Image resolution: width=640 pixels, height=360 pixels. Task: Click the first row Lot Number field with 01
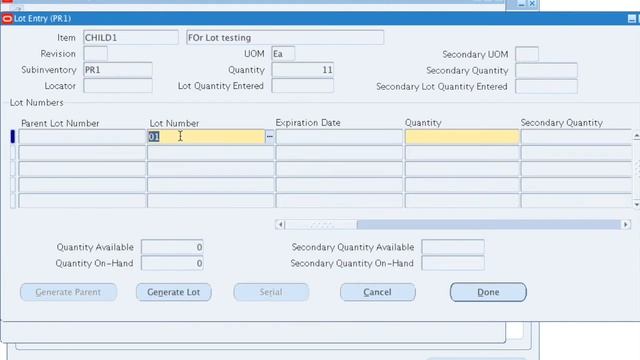[x=206, y=136]
